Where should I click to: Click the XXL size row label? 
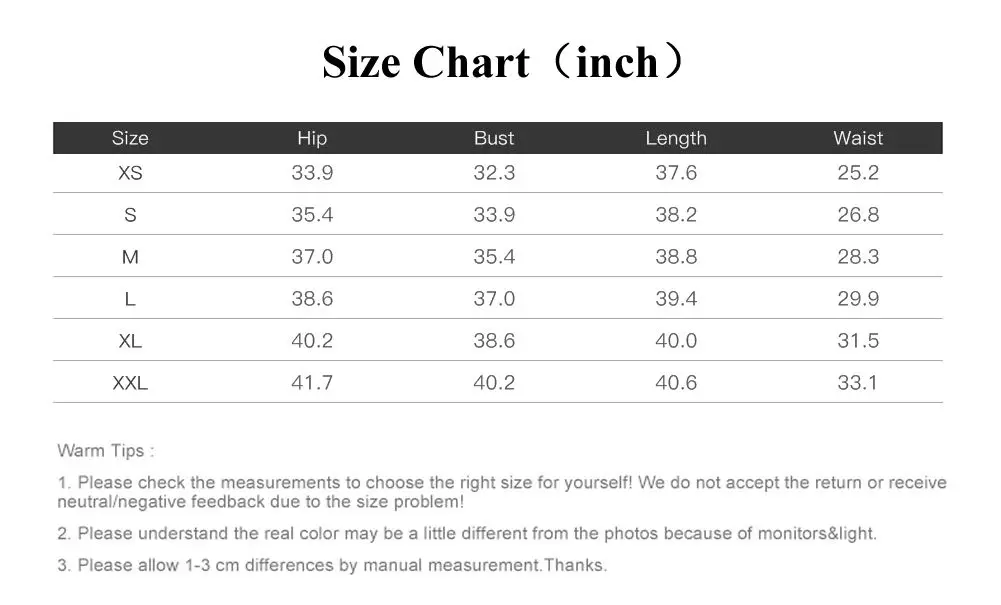tap(130, 383)
